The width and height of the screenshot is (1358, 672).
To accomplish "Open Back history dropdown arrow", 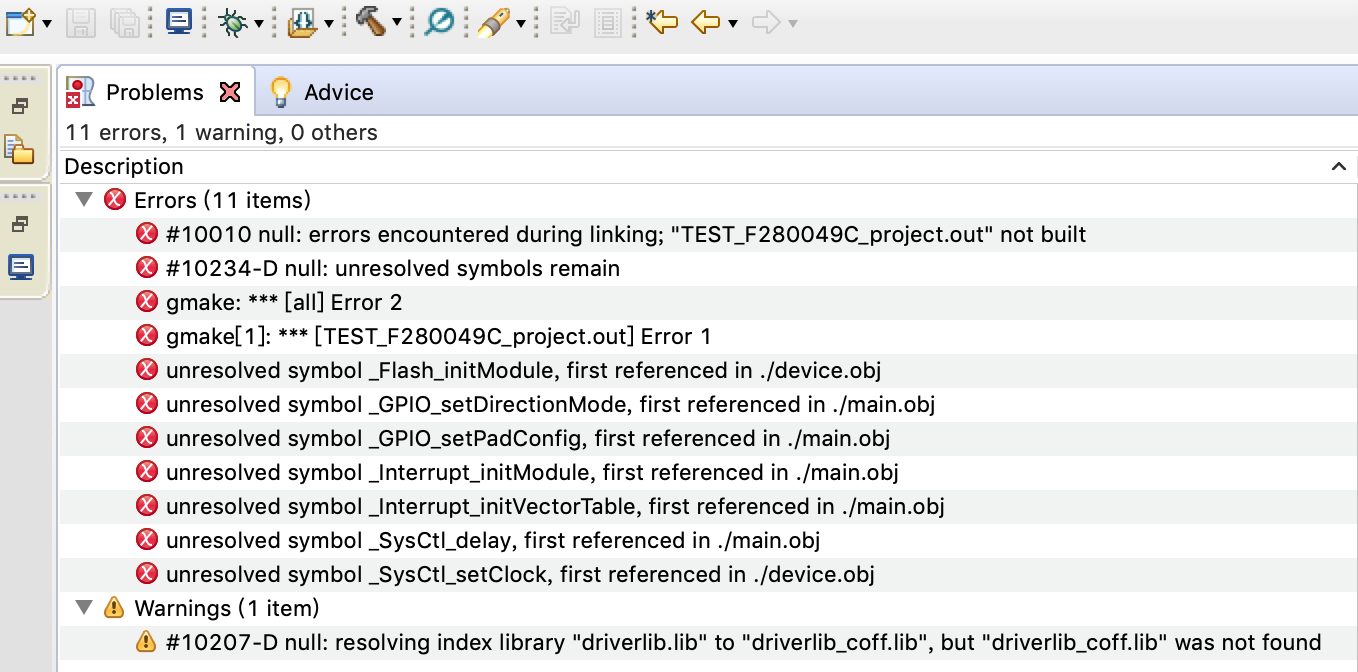I will coord(733,22).
